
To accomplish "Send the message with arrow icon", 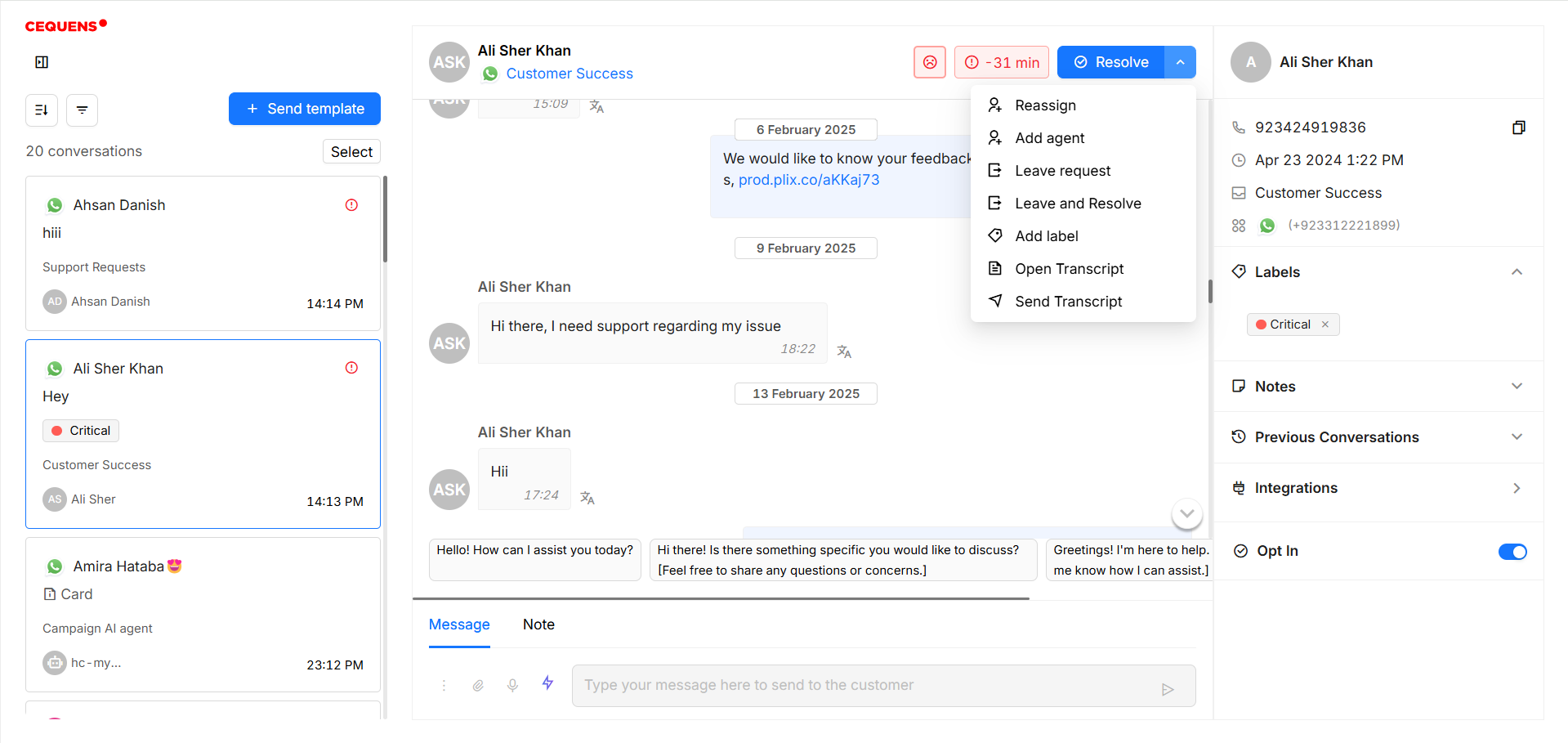I will coord(1168,689).
